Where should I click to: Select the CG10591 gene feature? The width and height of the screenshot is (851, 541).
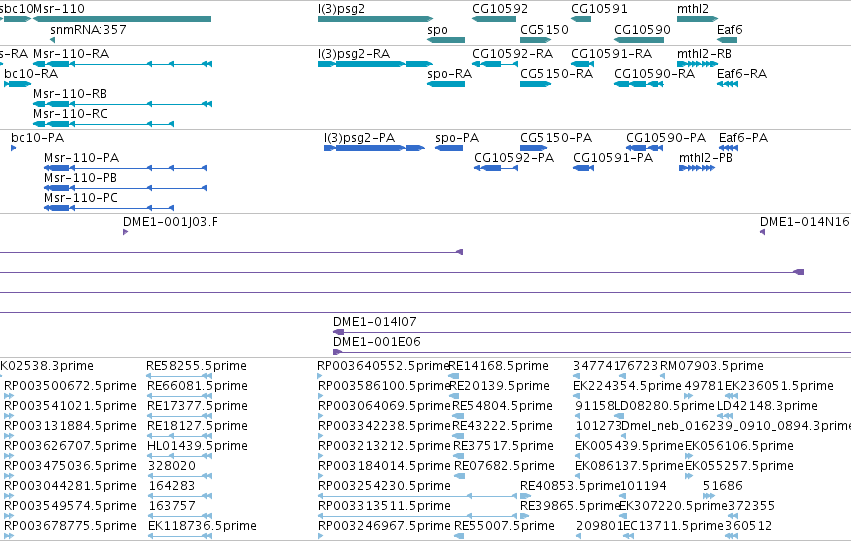[x=581, y=19]
